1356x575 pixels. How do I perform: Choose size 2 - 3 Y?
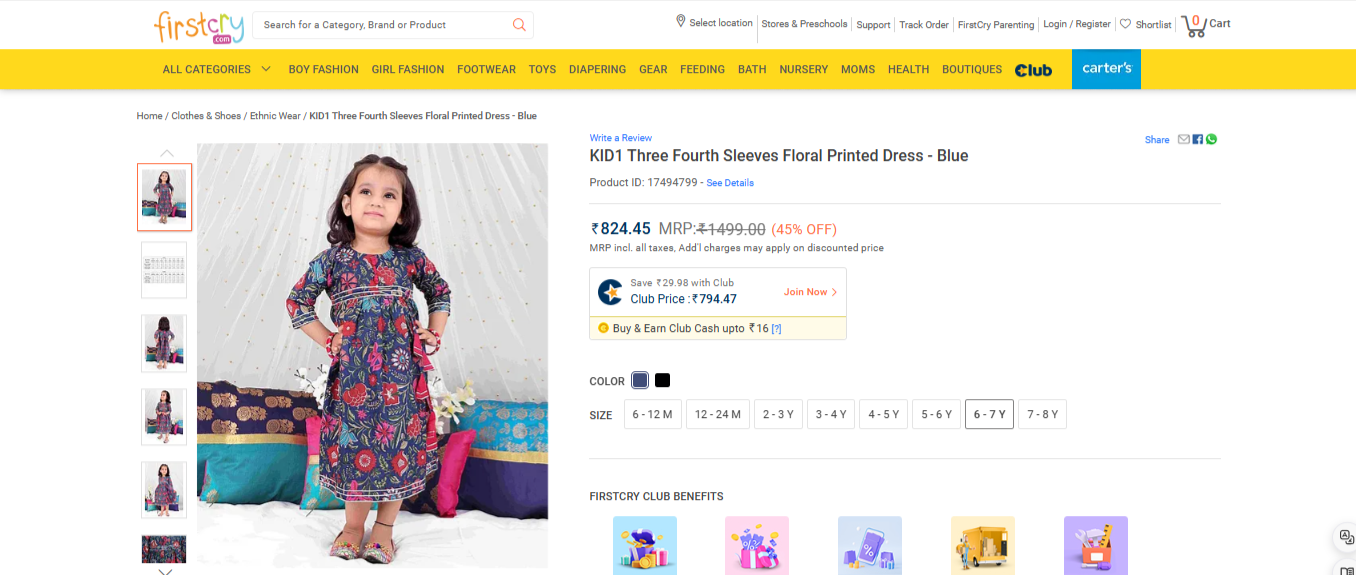click(779, 414)
